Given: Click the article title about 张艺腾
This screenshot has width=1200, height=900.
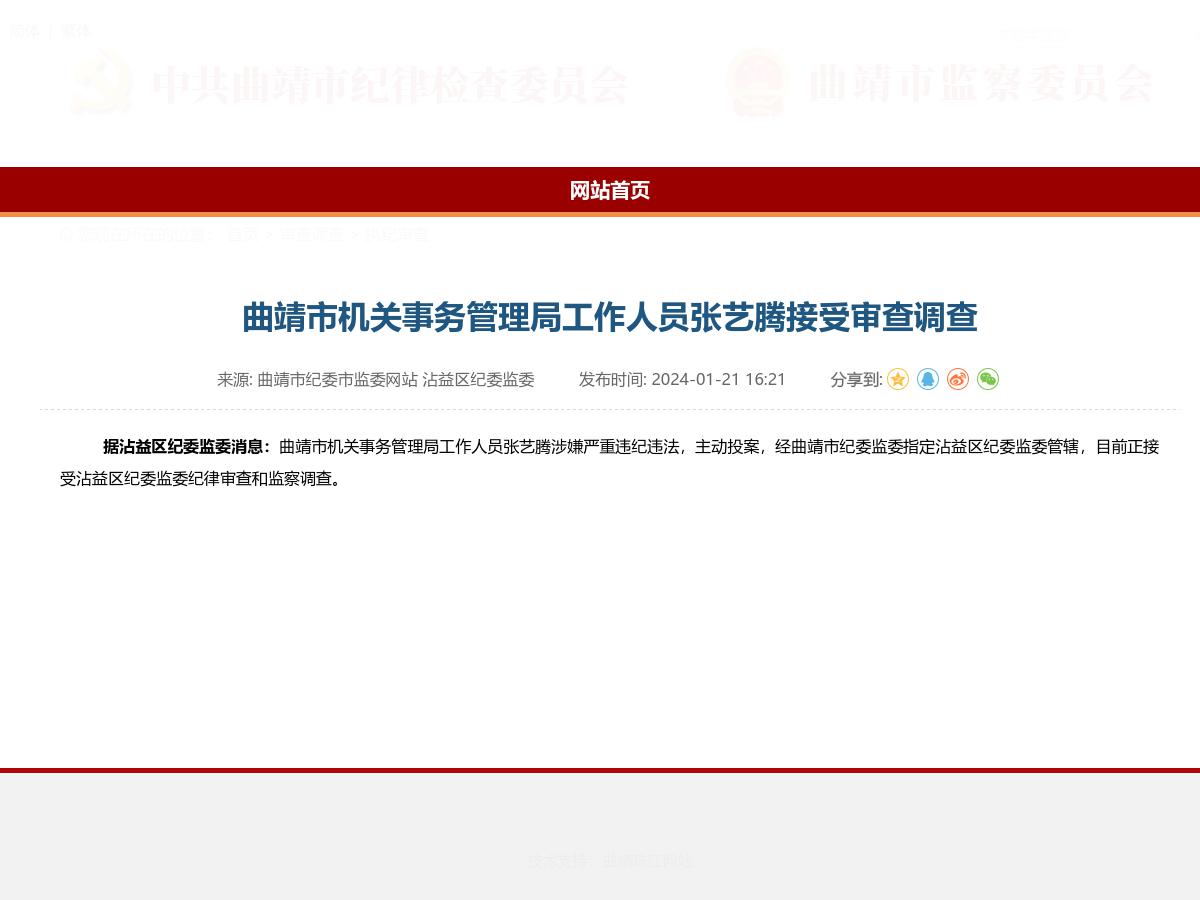Looking at the screenshot, I should click(610, 317).
